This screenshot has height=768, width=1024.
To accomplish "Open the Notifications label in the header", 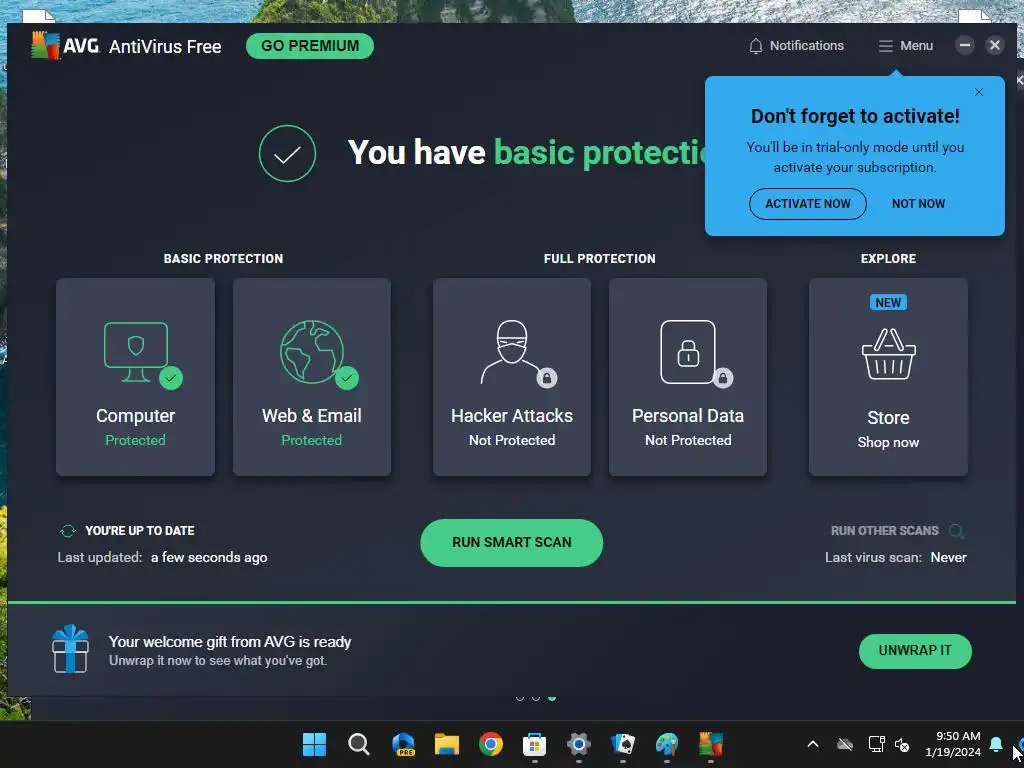I will click(x=807, y=46).
